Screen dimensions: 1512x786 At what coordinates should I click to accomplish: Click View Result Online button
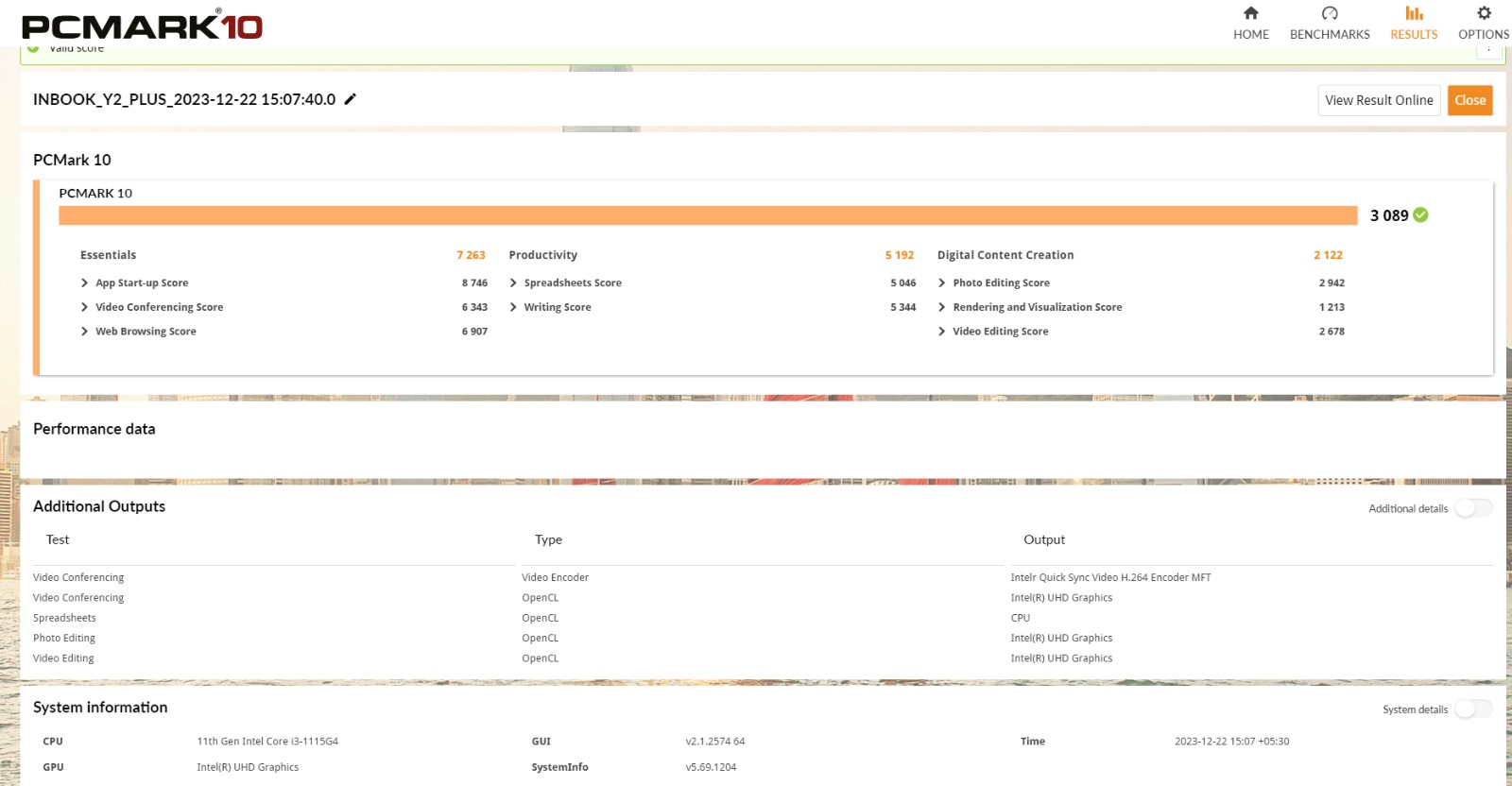pyautogui.click(x=1378, y=100)
